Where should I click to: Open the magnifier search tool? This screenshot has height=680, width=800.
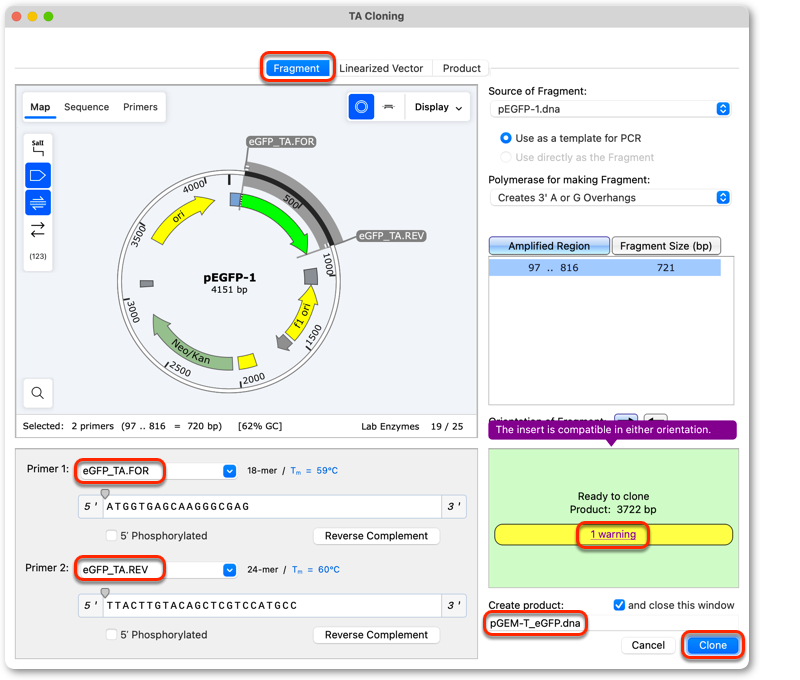point(38,393)
